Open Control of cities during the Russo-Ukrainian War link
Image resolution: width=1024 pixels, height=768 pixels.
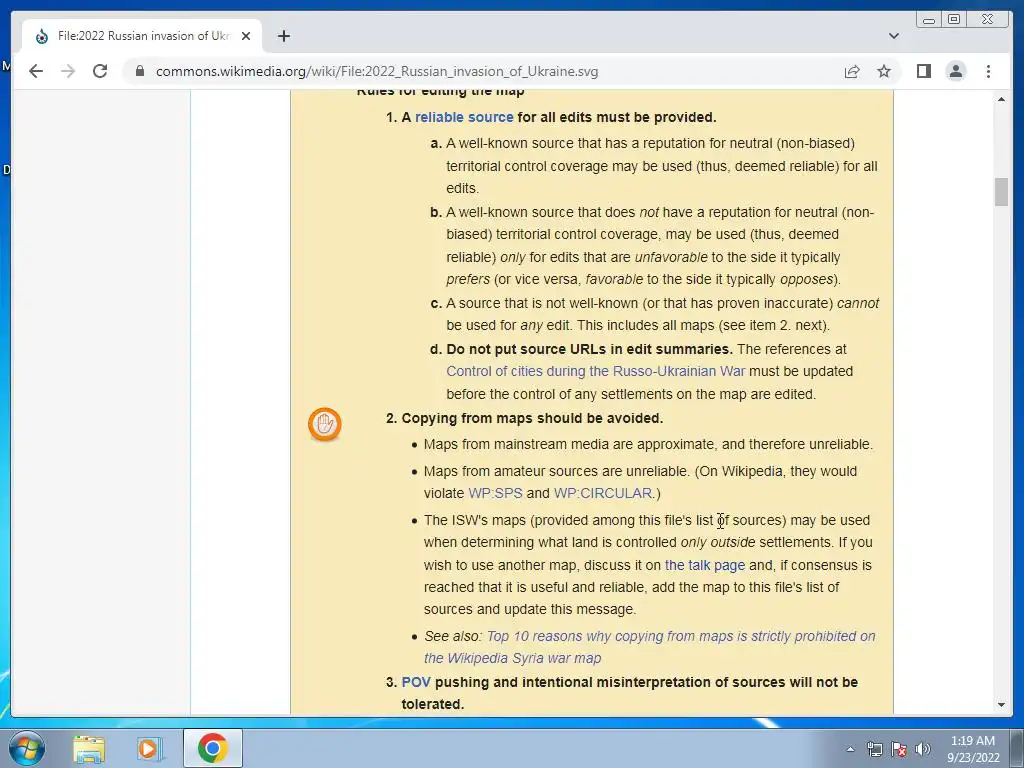coord(595,372)
